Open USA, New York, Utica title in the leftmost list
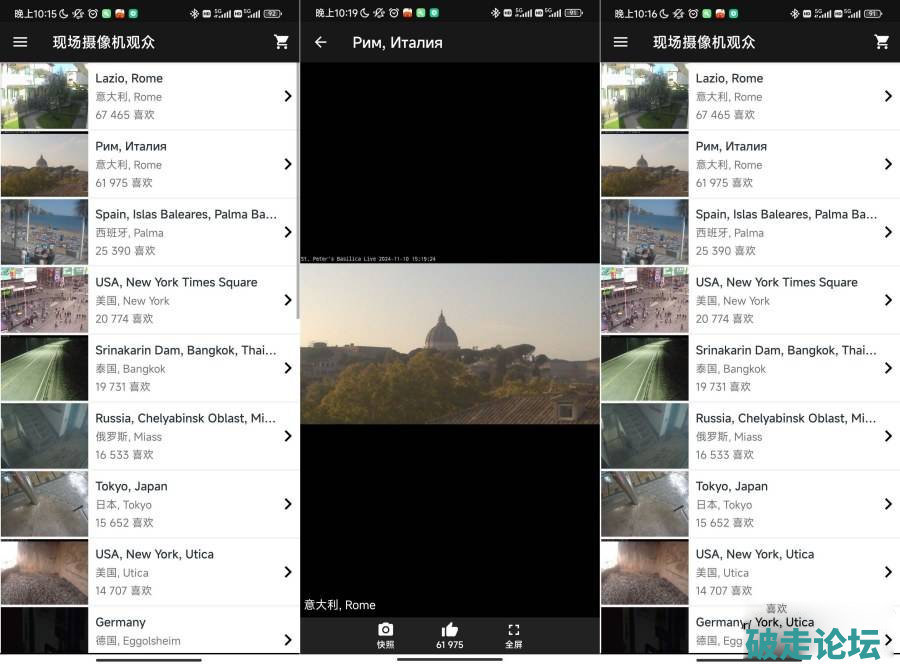Image resolution: width=900 pixels, height=666 pixels. click(x=155, y=554)
